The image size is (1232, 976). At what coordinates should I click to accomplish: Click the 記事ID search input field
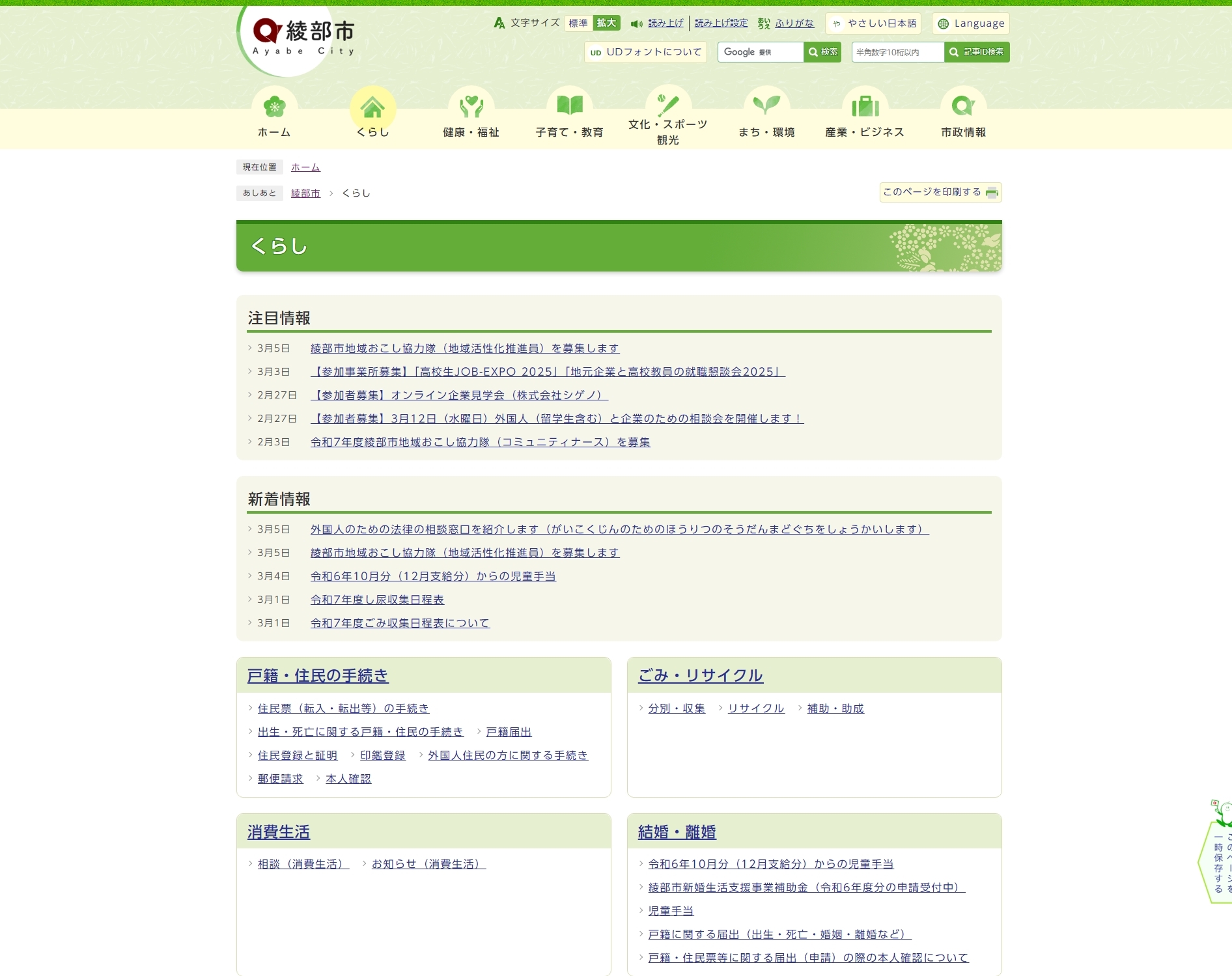click(x=897, y=52)
